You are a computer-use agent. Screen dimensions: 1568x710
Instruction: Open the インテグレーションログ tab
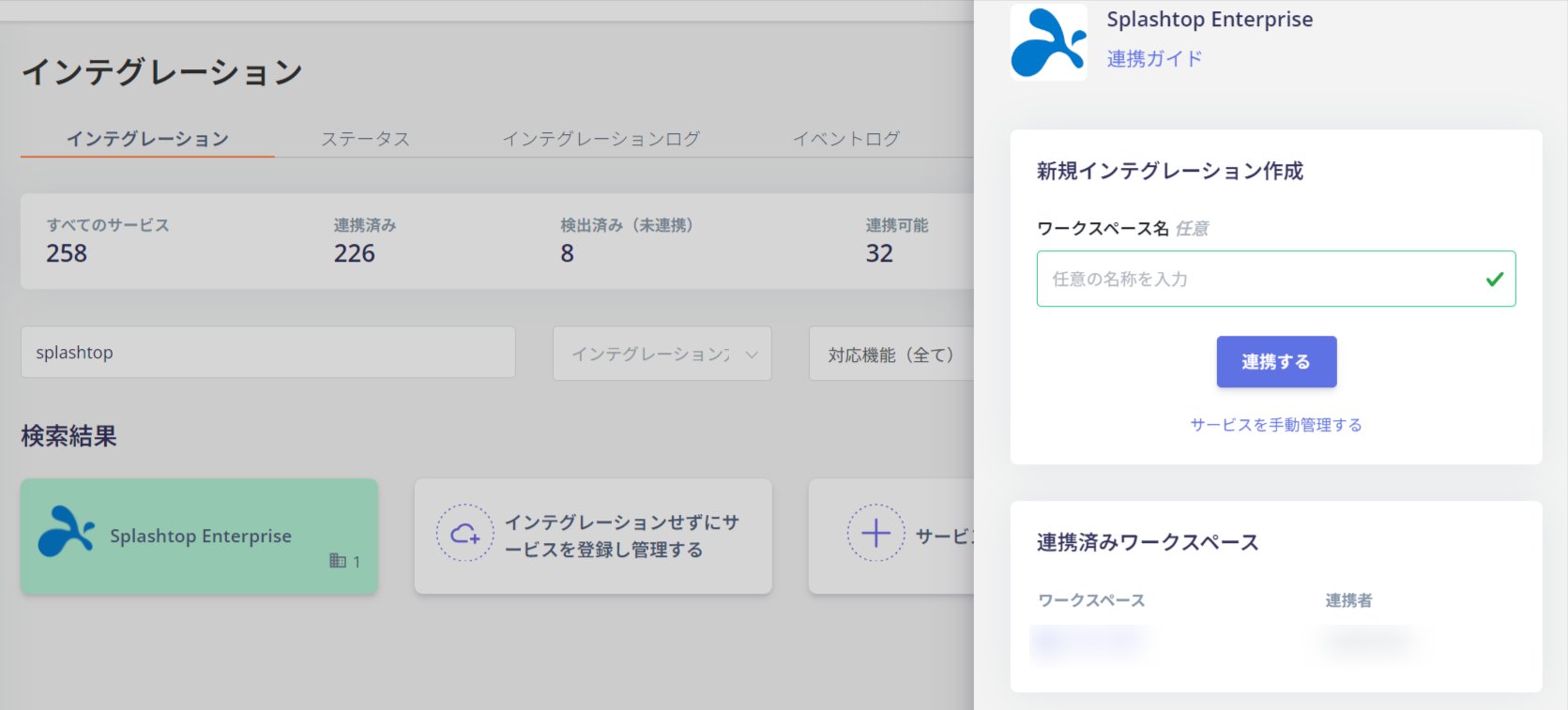[x=601, y=139]
